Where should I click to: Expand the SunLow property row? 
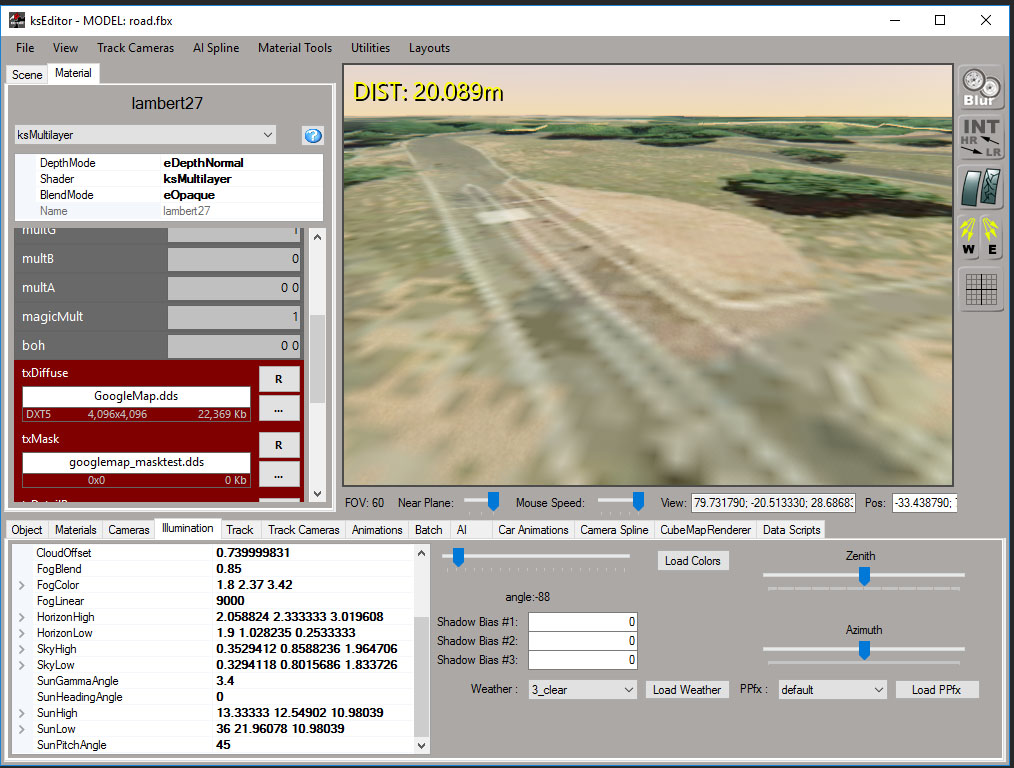point(22,729)
